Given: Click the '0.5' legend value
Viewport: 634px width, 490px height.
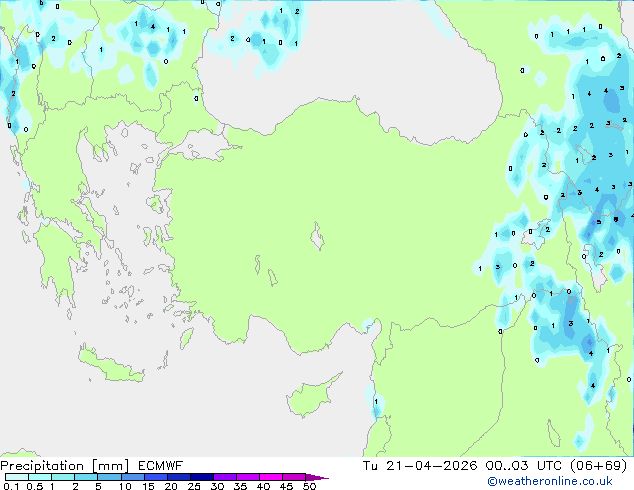Looking at the screenshot, I should [35, 486].
